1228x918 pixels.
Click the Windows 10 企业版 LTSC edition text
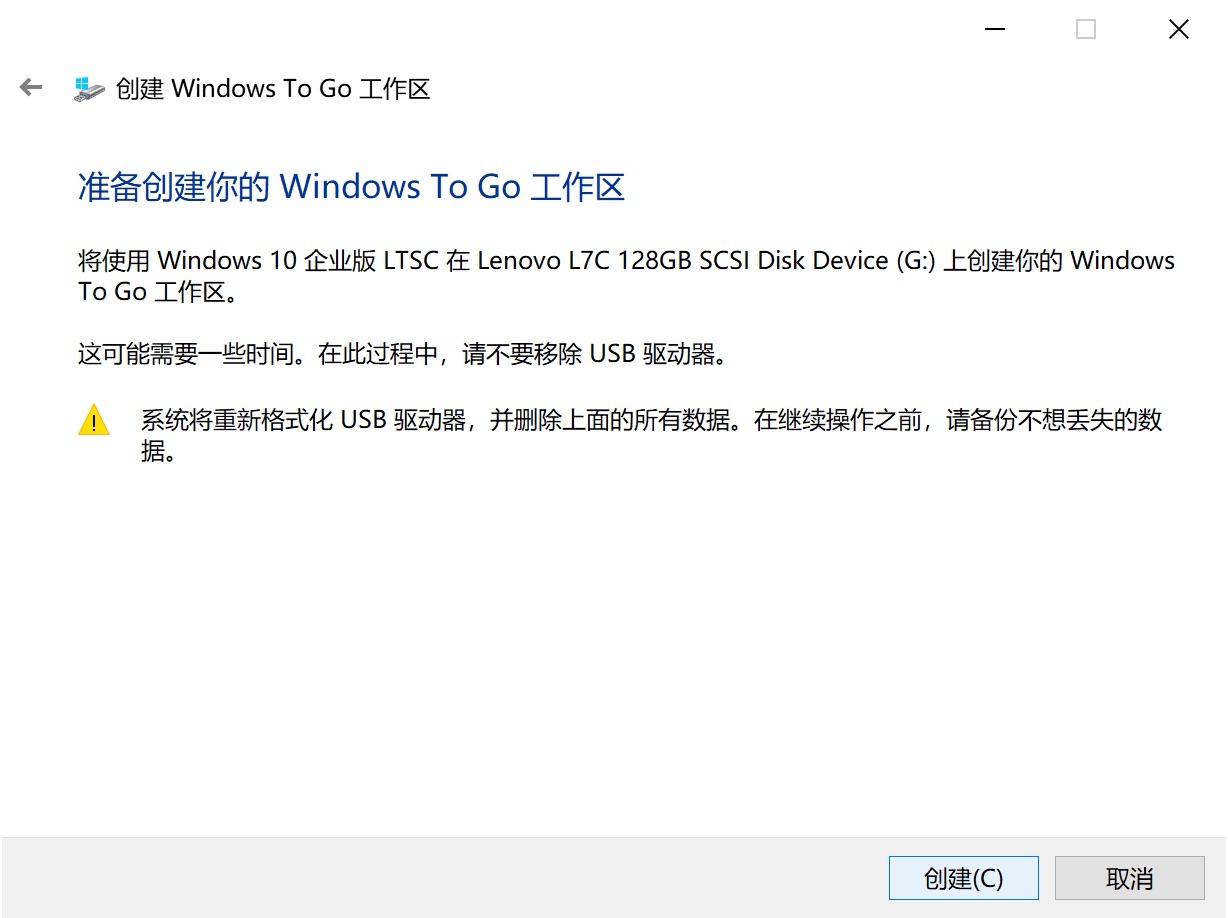coord(298,261)
